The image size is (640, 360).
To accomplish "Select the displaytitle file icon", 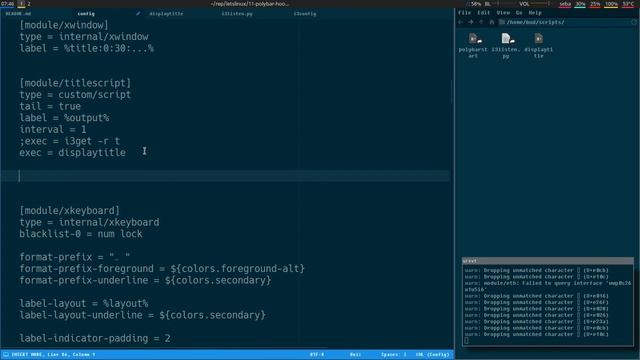I will (x=539, y=39).
